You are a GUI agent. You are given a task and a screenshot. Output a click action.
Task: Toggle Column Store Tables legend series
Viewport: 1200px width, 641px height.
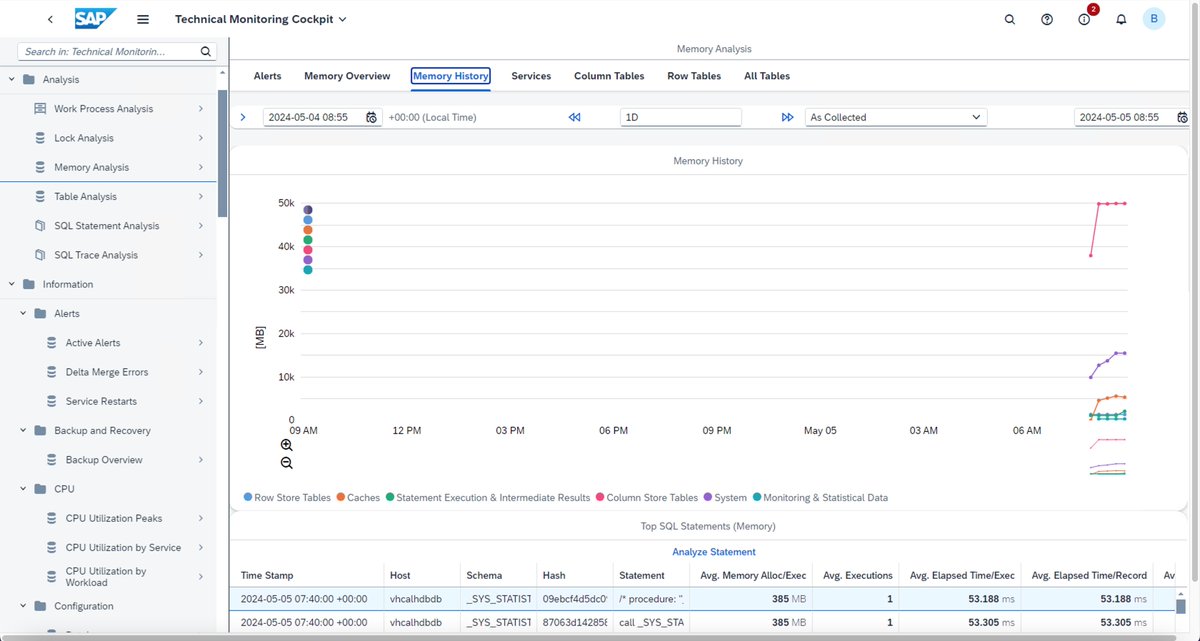(647, 497)
